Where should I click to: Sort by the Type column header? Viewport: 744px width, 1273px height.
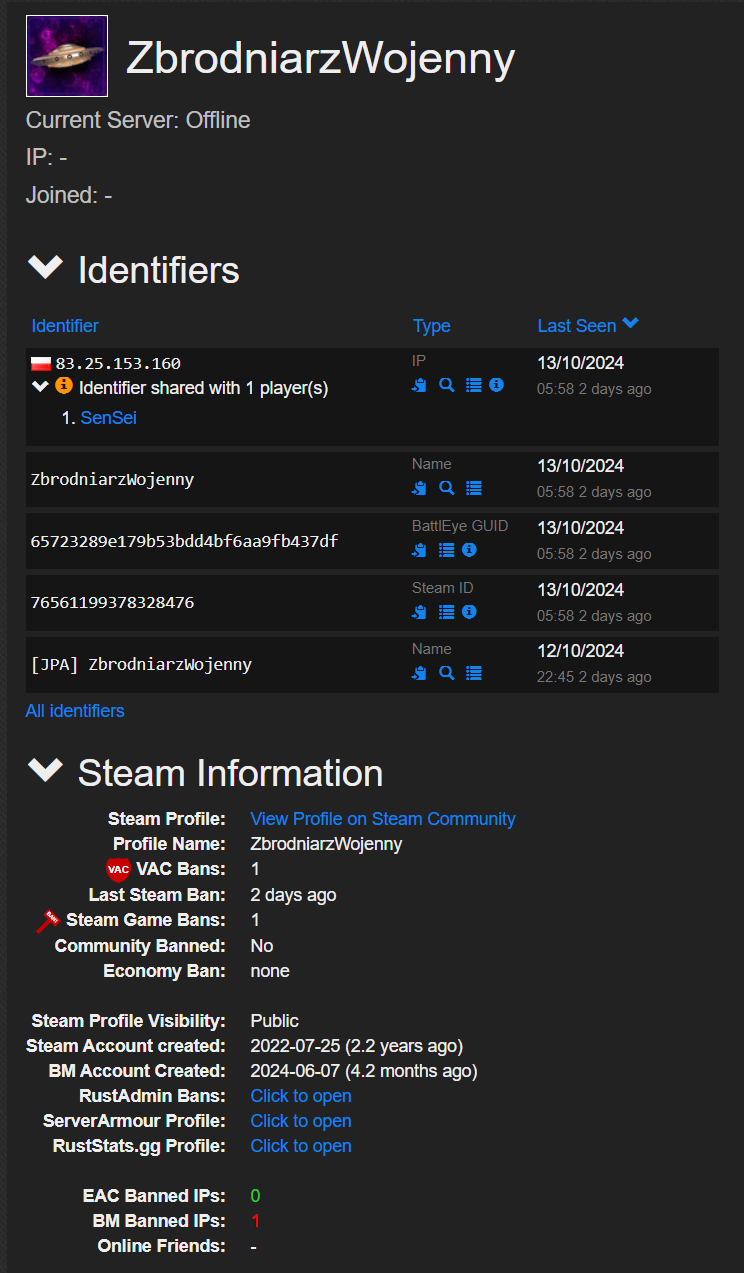431,325
